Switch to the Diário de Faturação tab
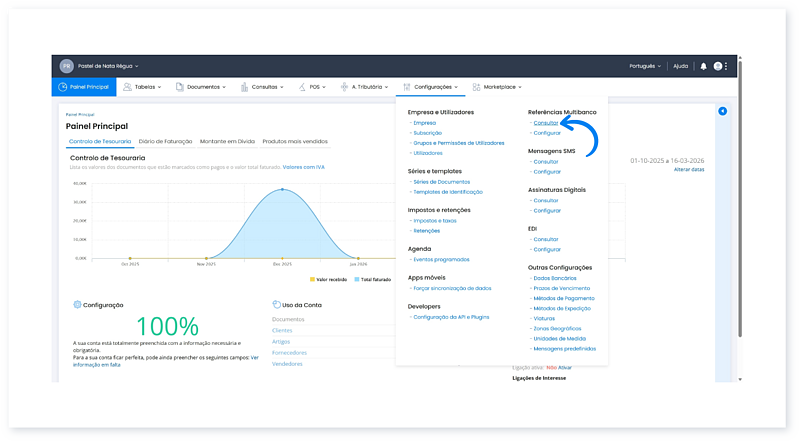The height and width of the screenshot is (442, 800). [165, 142]
